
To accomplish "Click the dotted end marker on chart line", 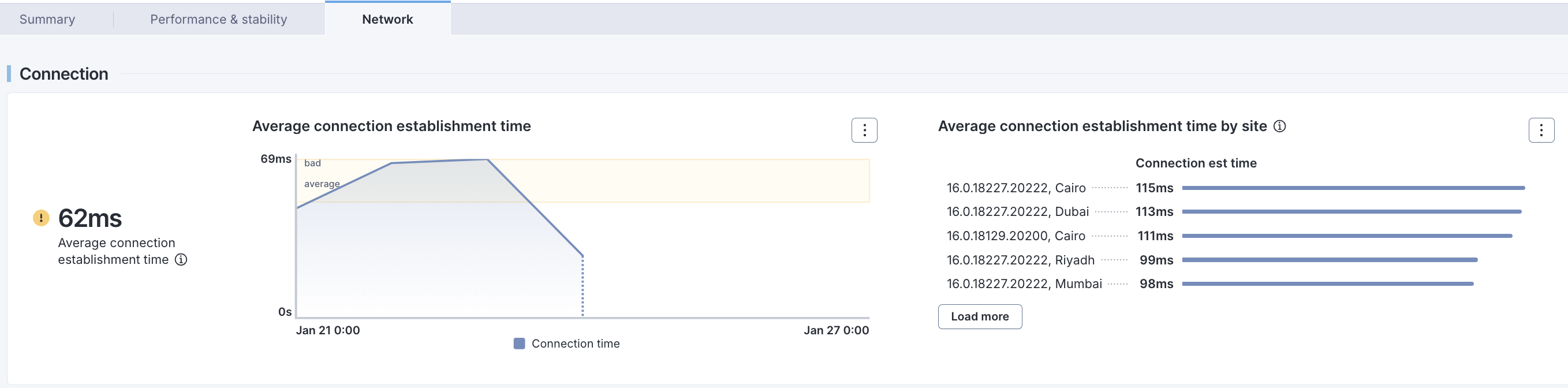I will 583,286.
